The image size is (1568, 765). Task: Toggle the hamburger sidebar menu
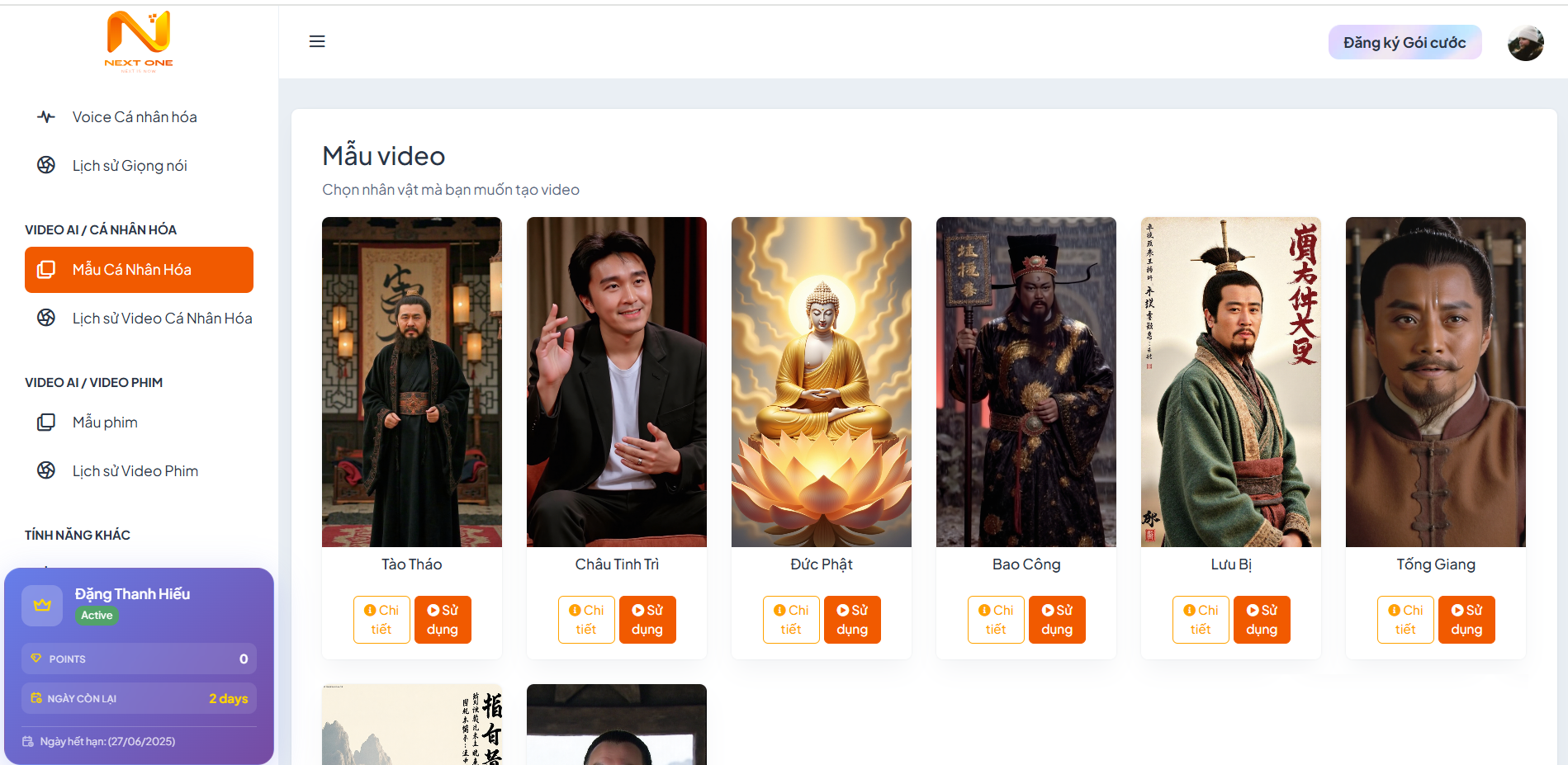click(x=317, y=41)
